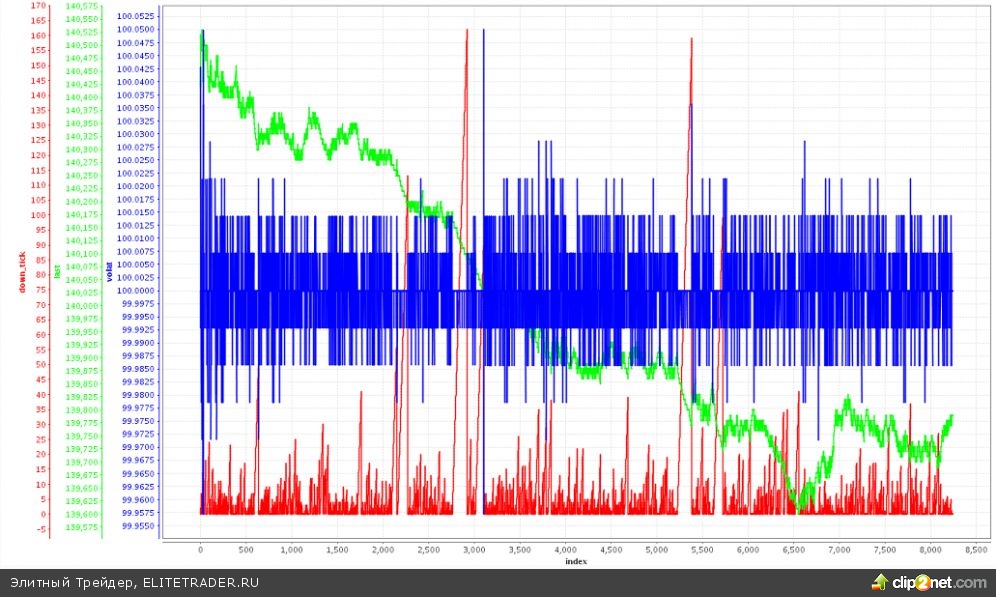Click the 140,000 value on the green axis
Image resolution: width=996 pixels, height=597 pixels.
(x=82, y=306)
